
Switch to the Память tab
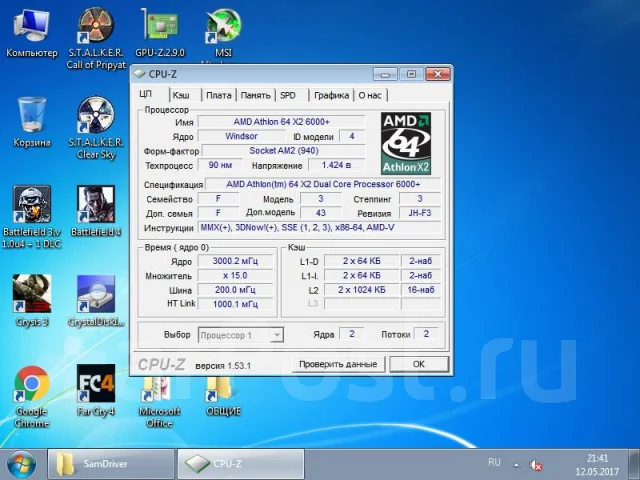pyautogui.click(x=256, y=95)
